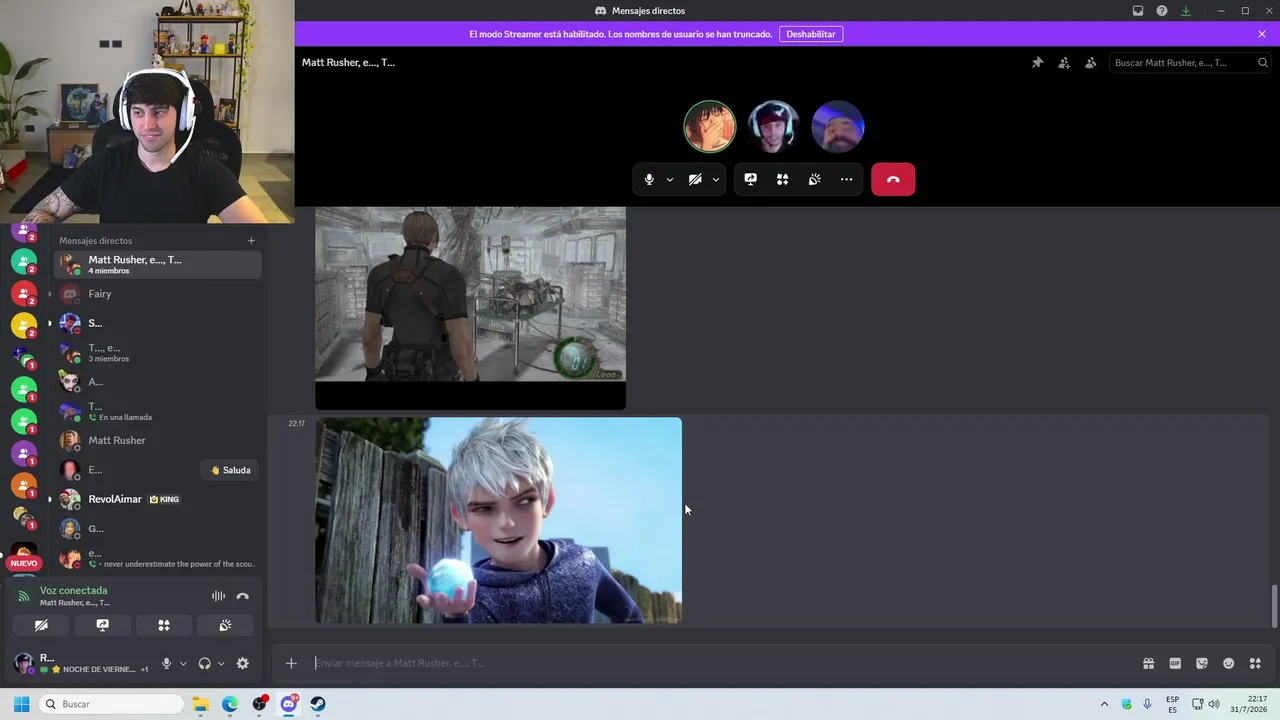Open the taskbar volume control
Image resolution: width=1280 pixels, height=720 pixels.
point(1214,704)
